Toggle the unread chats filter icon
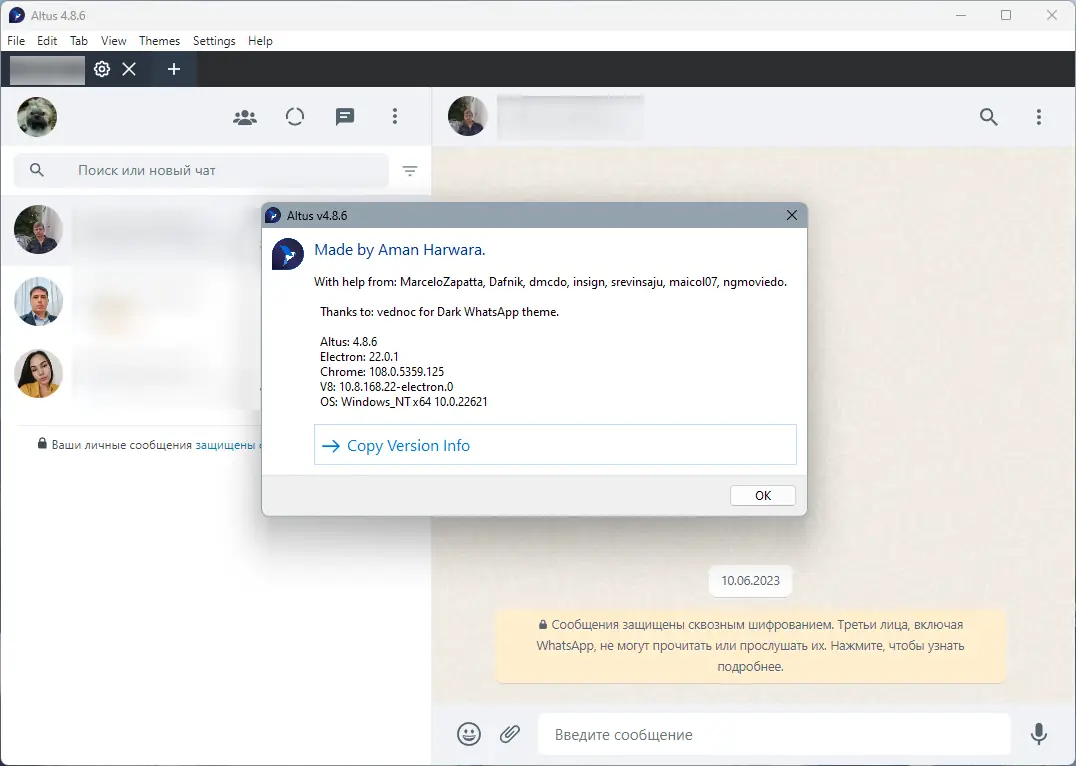The width and height of the screenshot is (1076, 766). pyautogui.click(x=410, y=171)
